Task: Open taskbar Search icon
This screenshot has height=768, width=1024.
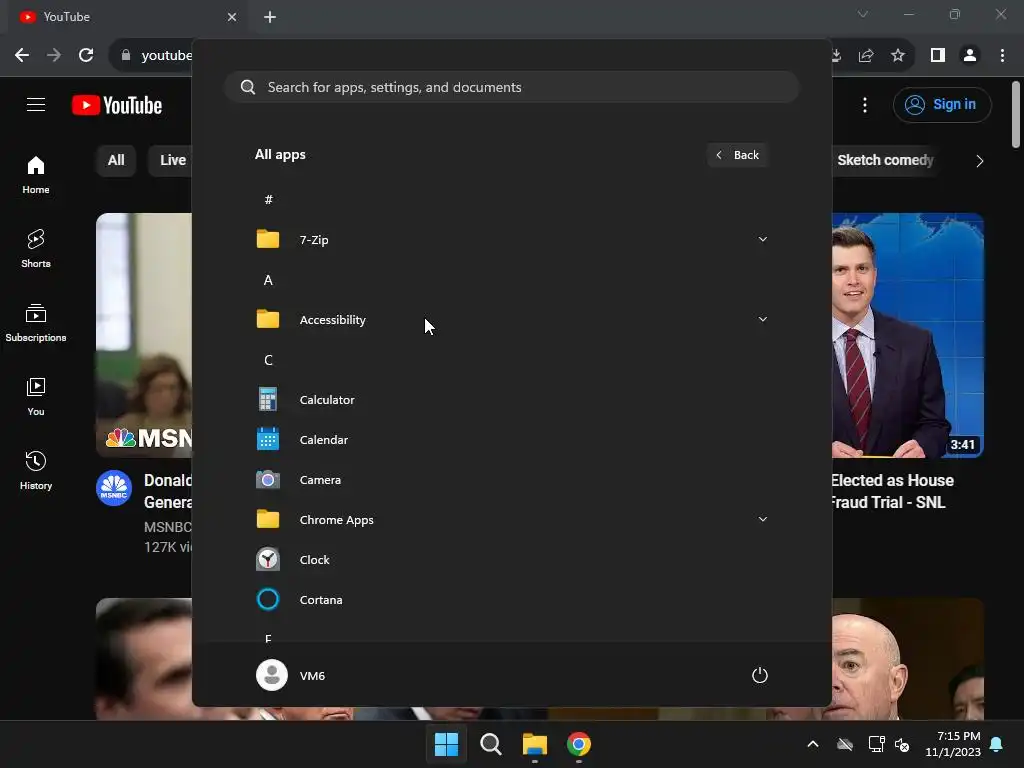Action: coord(490,744)
